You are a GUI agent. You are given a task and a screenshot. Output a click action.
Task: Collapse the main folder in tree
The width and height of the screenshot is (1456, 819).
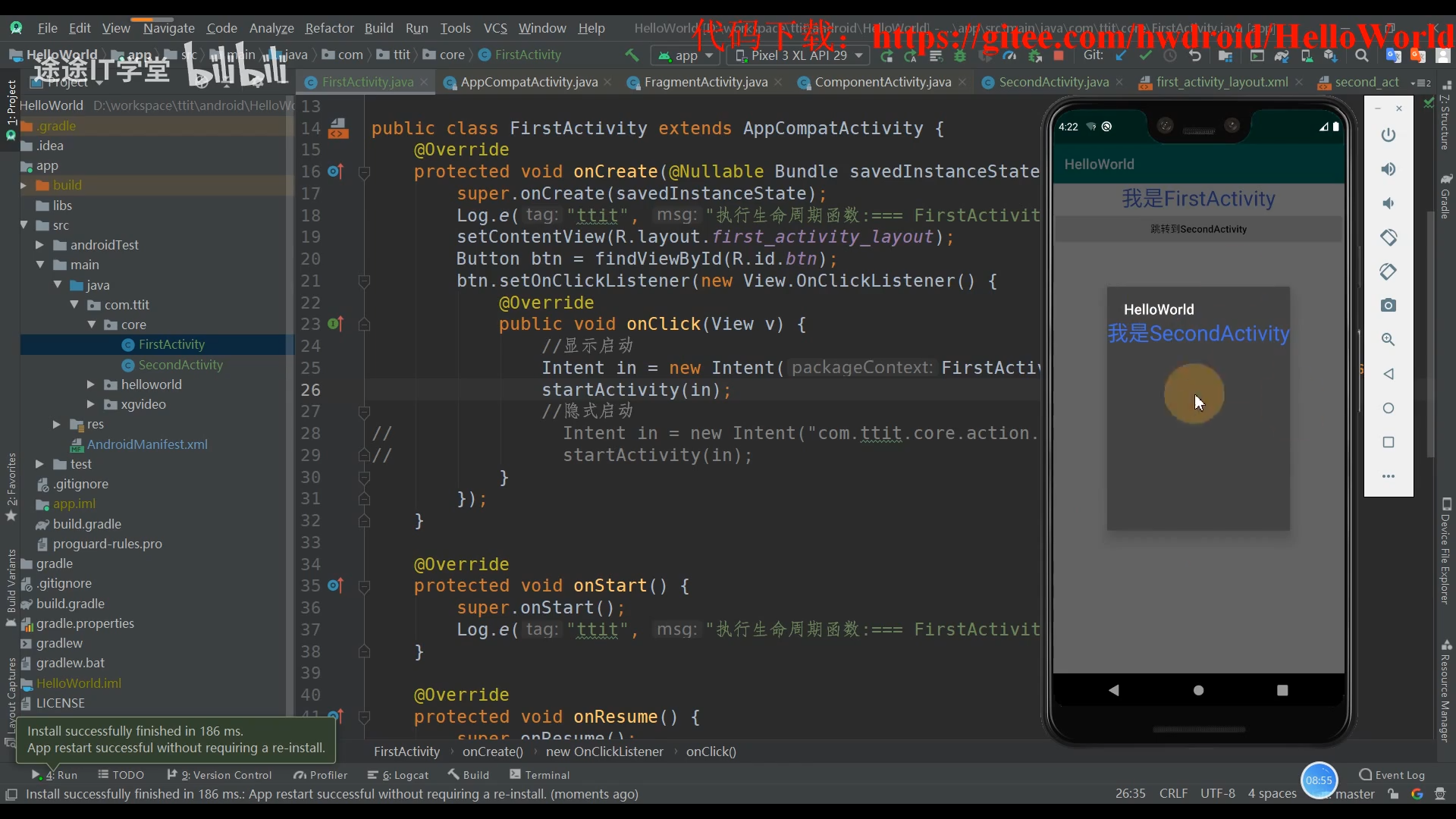tap(39, 265)
